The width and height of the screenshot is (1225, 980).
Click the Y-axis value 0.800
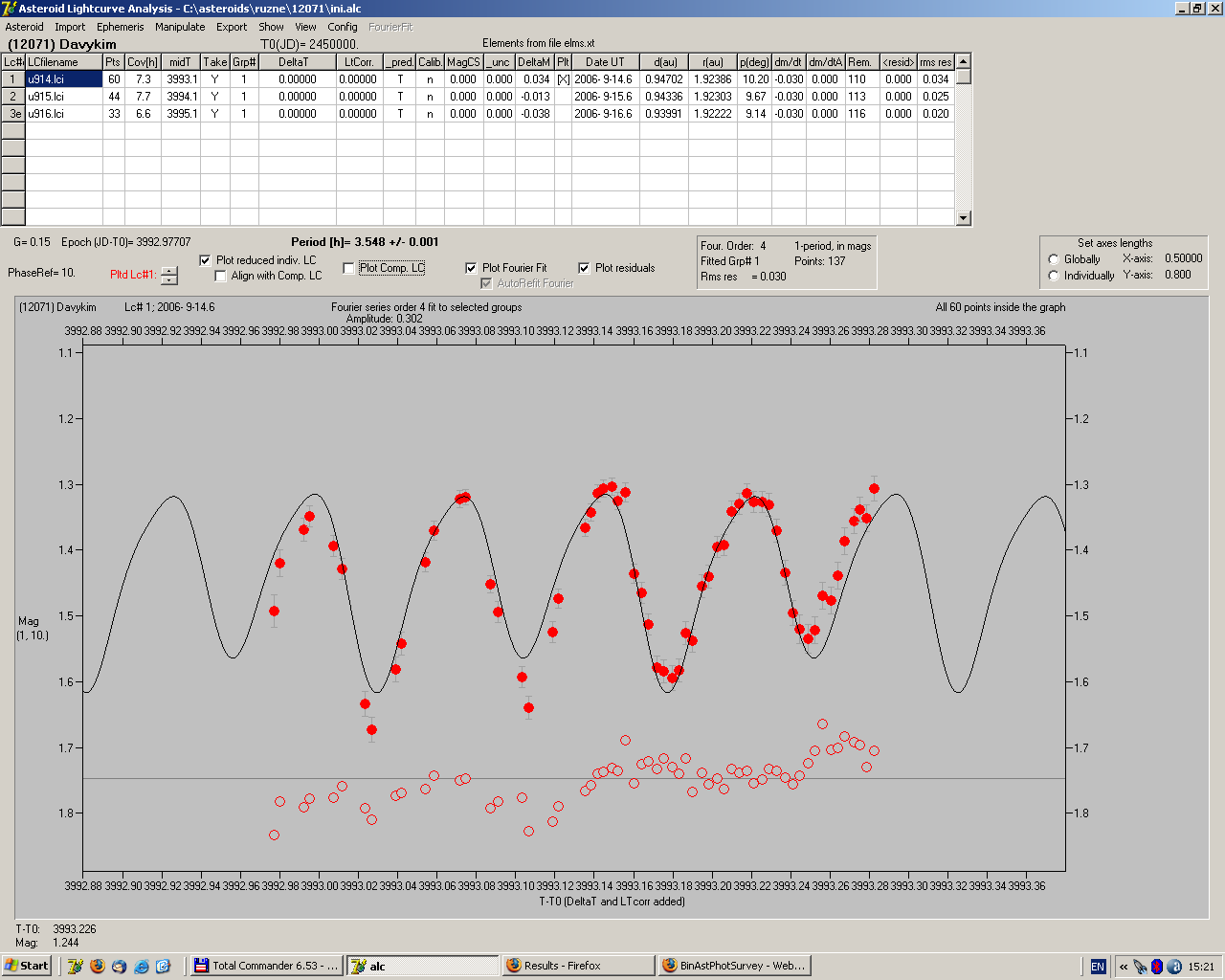(1178, 275)
